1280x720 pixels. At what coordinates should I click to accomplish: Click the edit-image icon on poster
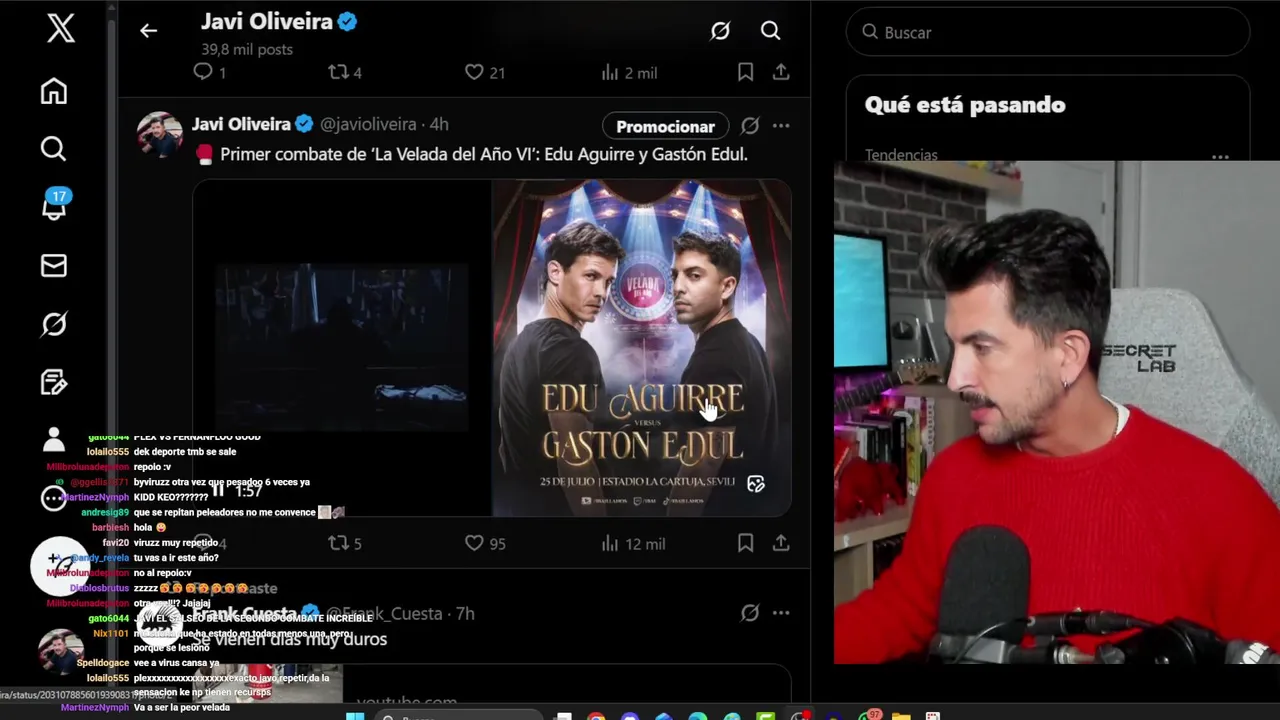[x=756, y=484]
